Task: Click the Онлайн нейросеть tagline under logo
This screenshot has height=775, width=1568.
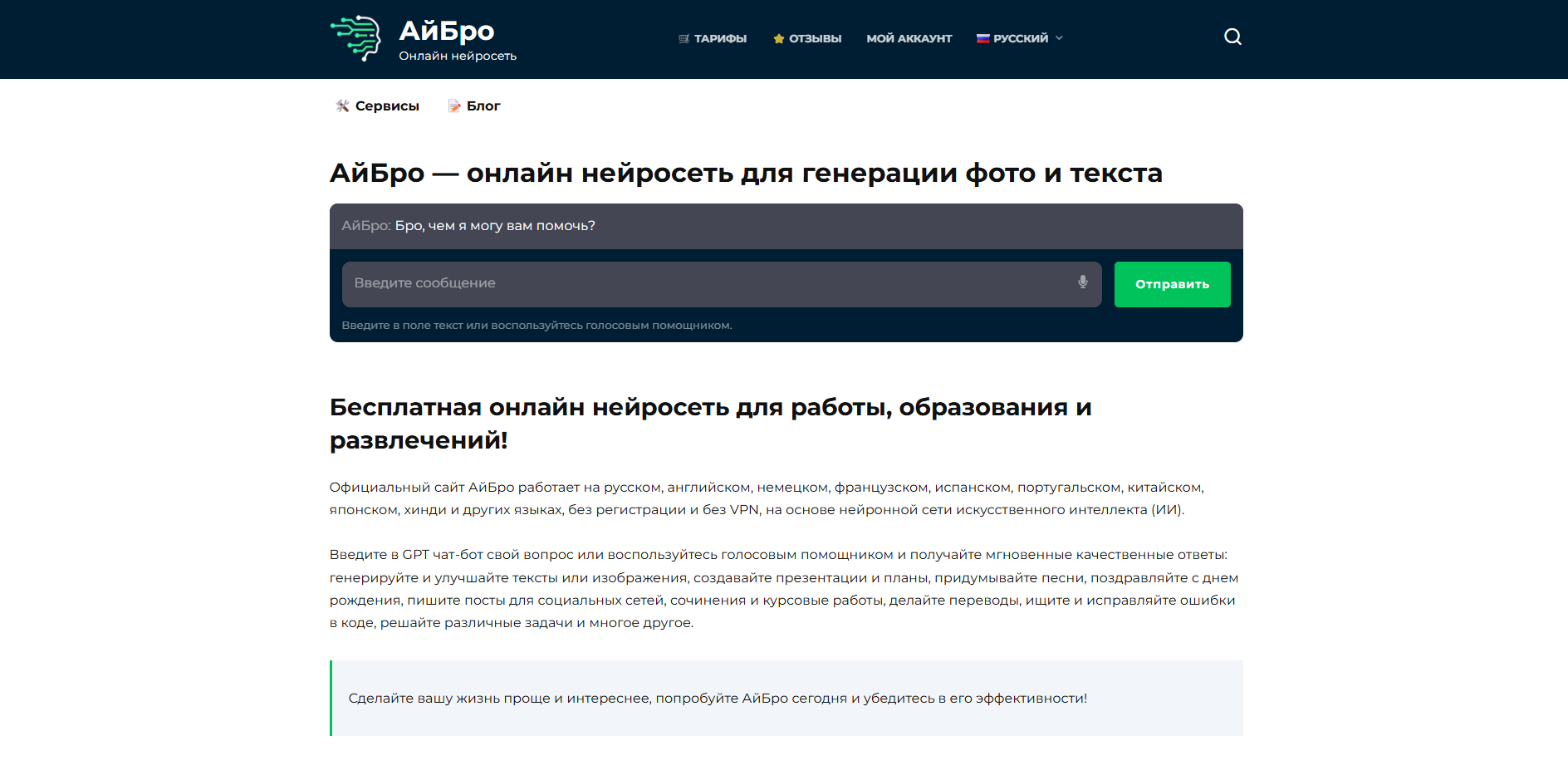Action: [457, 56]
